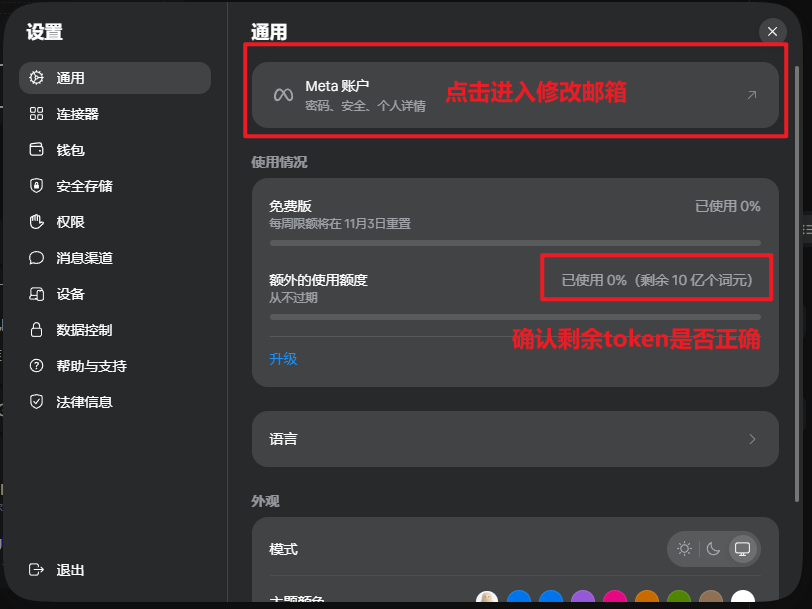Pick the purple theme color swatch
This screenshot has width=812, height=609.
pyautogui.click(x=583, y=599)
